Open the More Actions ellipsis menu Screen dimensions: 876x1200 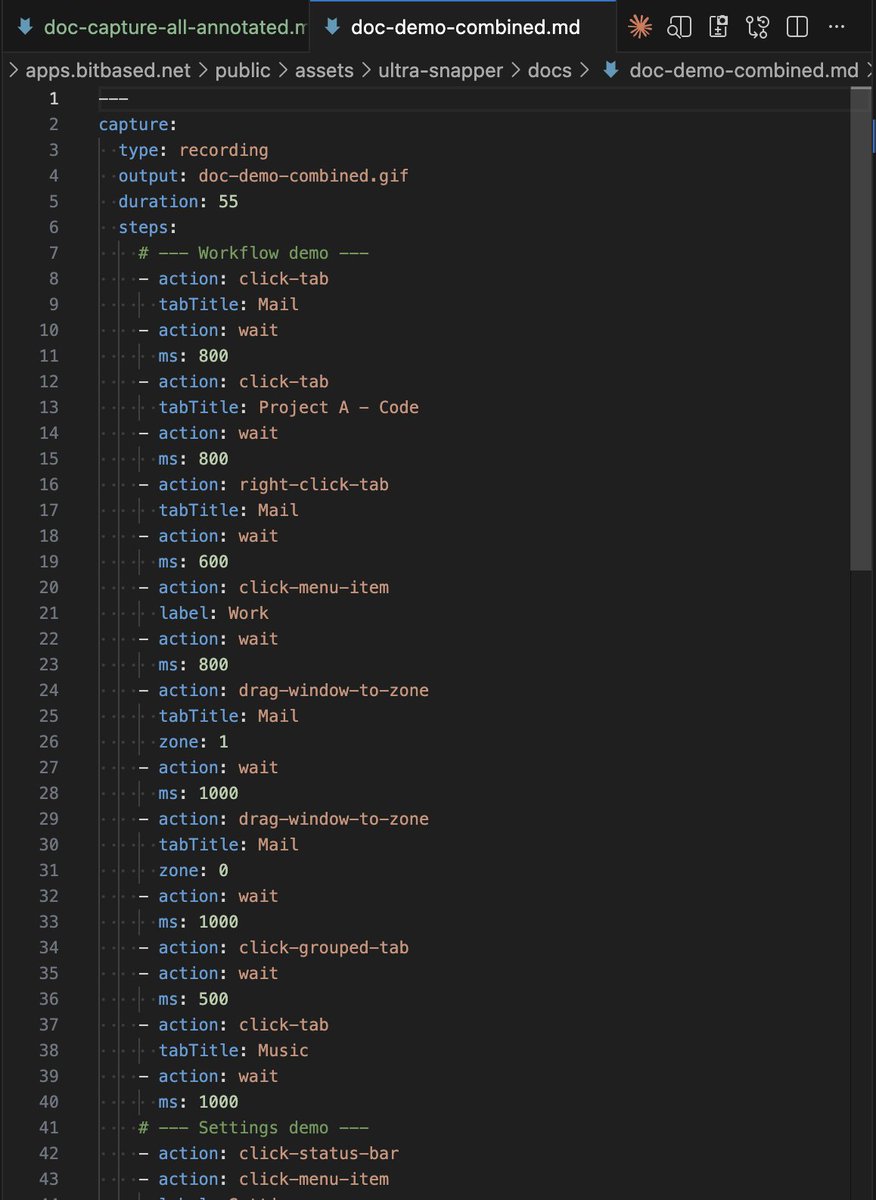click(836, 27)
